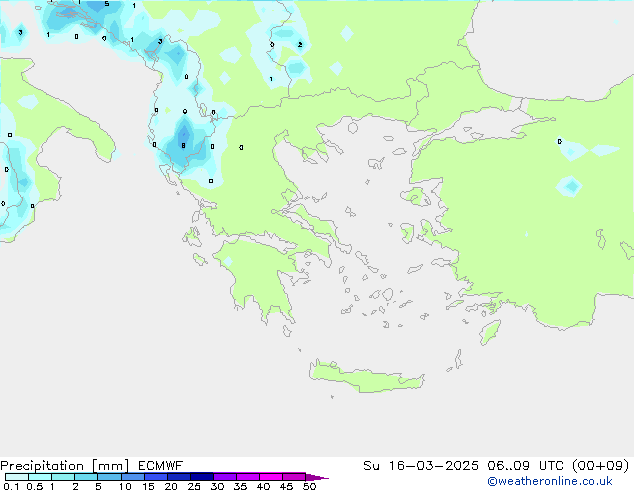This screenshot has height=490, width=634.
Task: Click the '0.1' label on legend scale
Action: point(11,486)
